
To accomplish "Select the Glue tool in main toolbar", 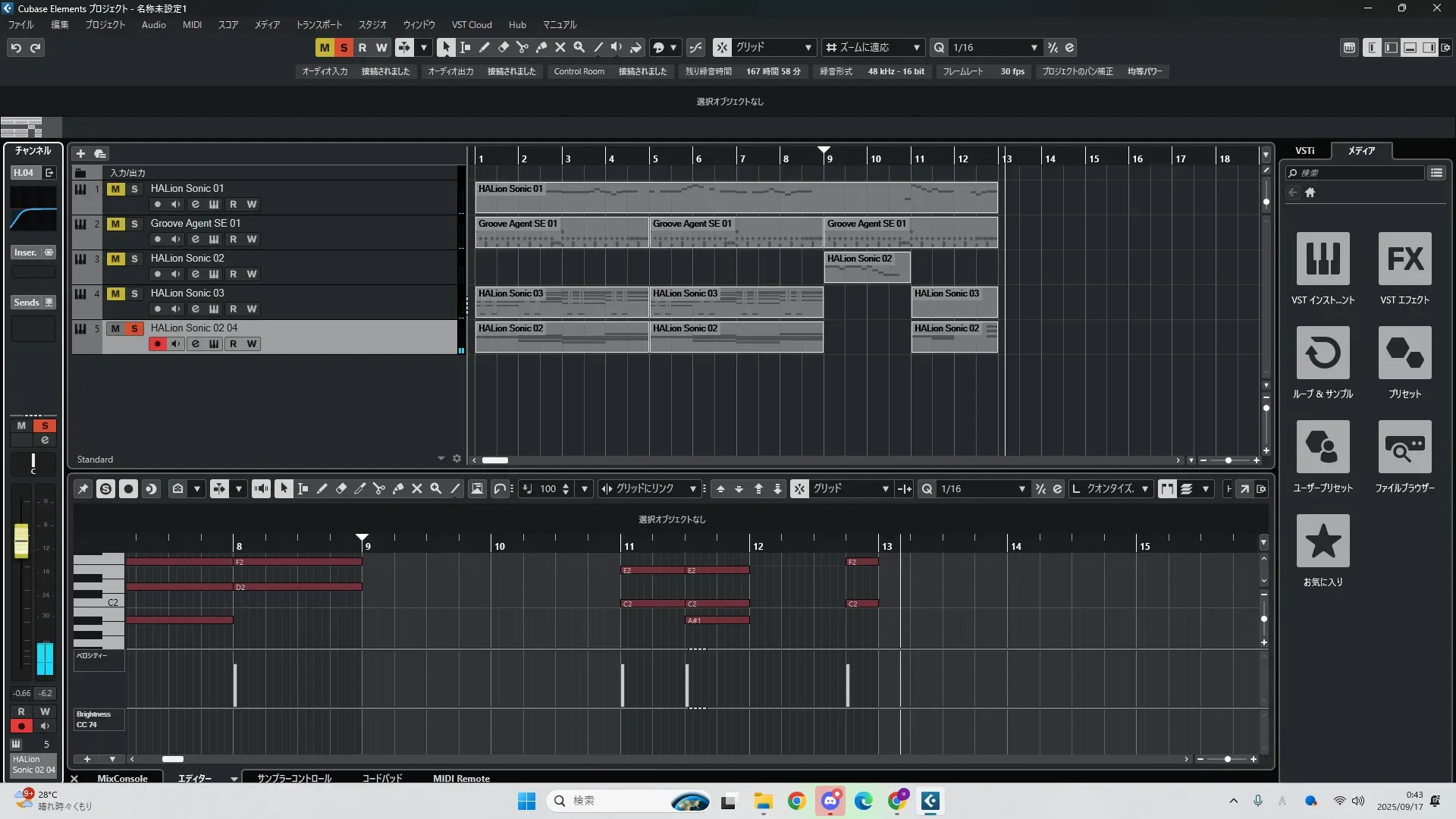I will coord(541,47).
